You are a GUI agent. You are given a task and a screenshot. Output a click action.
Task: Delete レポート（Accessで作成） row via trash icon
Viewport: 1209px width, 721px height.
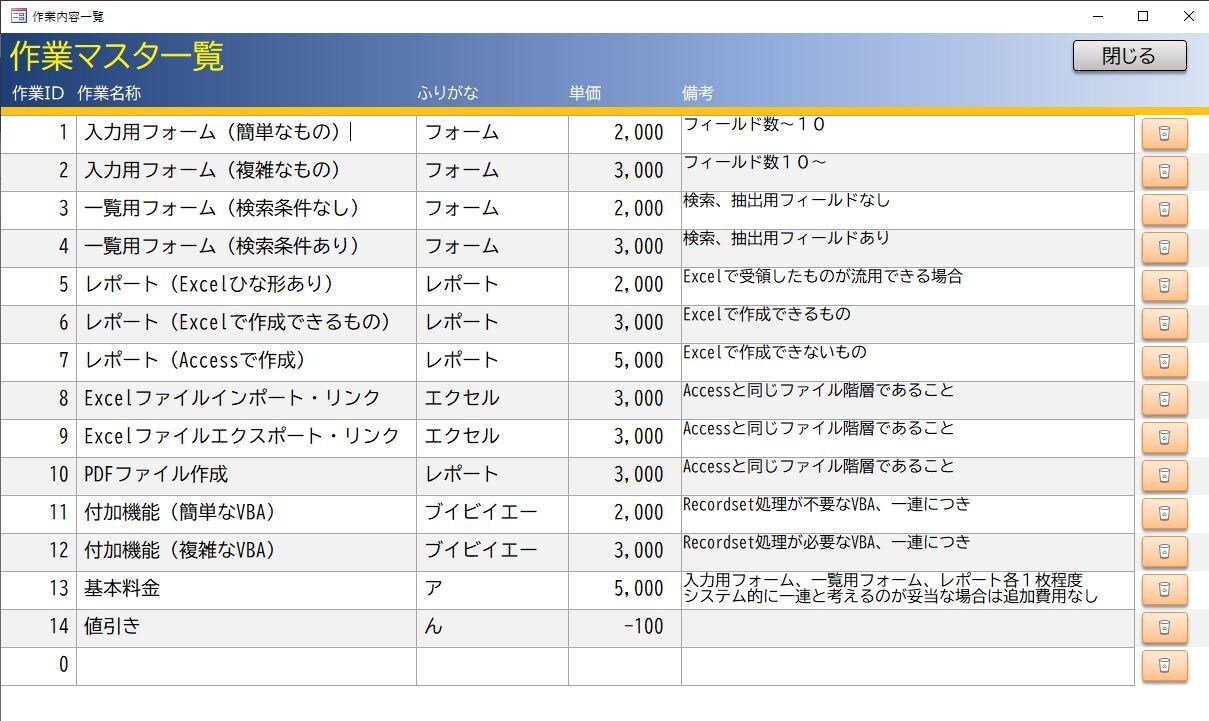tap(1164, 362)
